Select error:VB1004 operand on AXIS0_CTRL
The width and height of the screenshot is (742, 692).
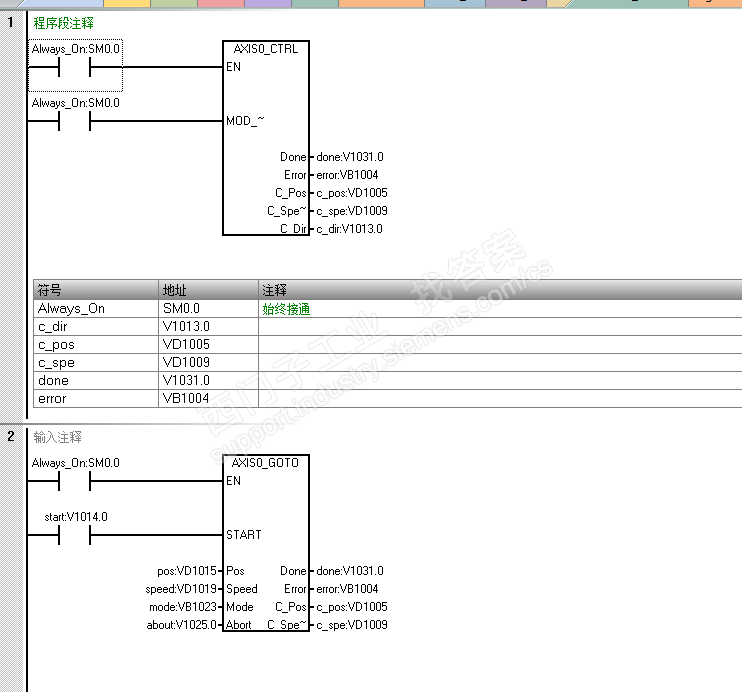point(347,175)
